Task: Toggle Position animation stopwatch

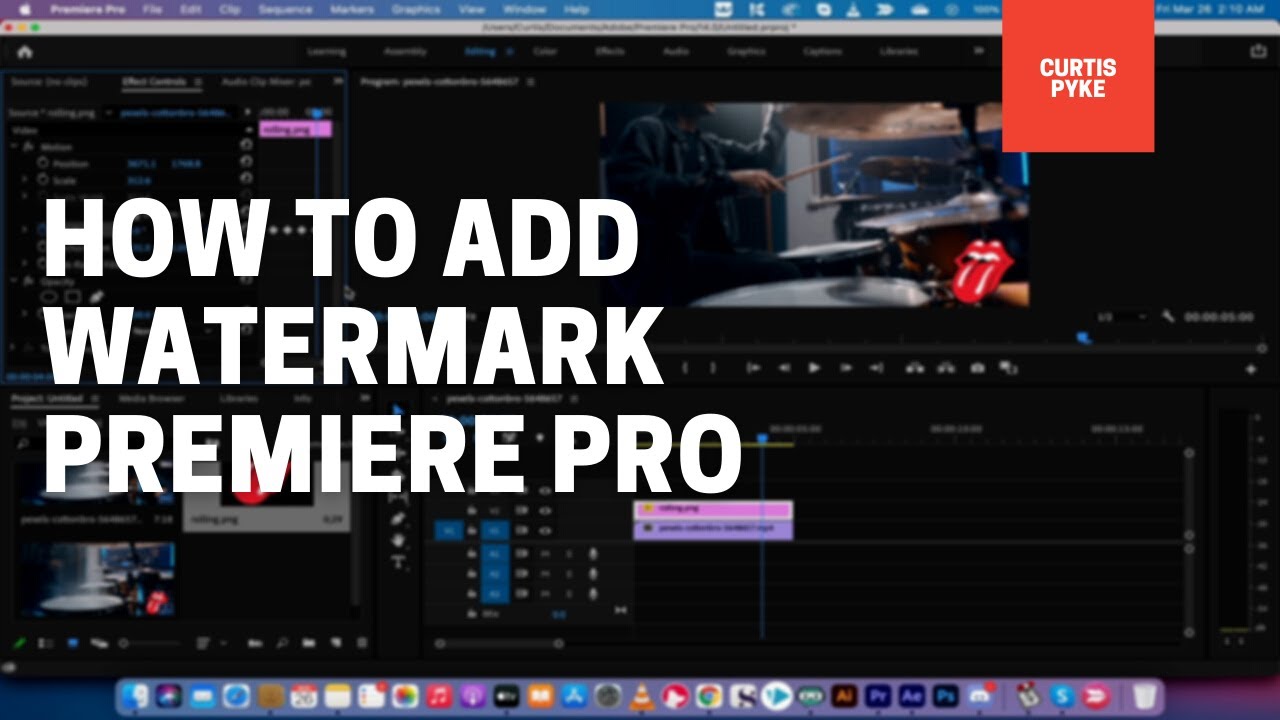Action: click(42, 163)
